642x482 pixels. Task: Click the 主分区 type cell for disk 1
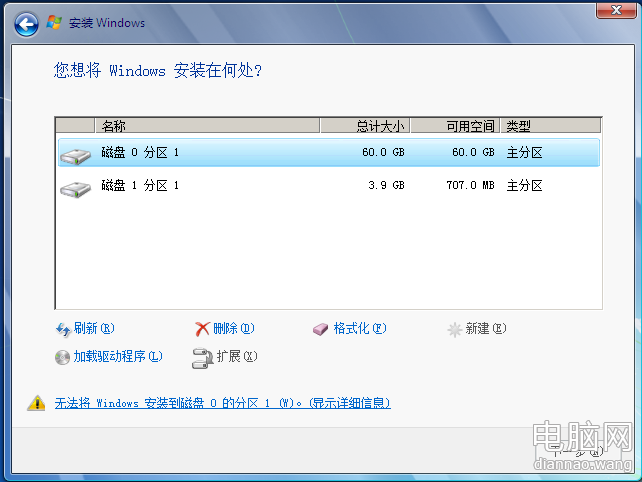(x=524, y=186)
